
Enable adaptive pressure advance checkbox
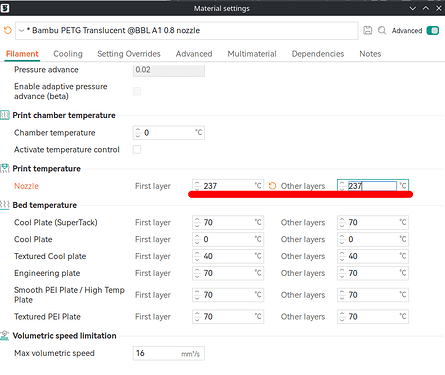pyautogui.click(x=137, y=91)
